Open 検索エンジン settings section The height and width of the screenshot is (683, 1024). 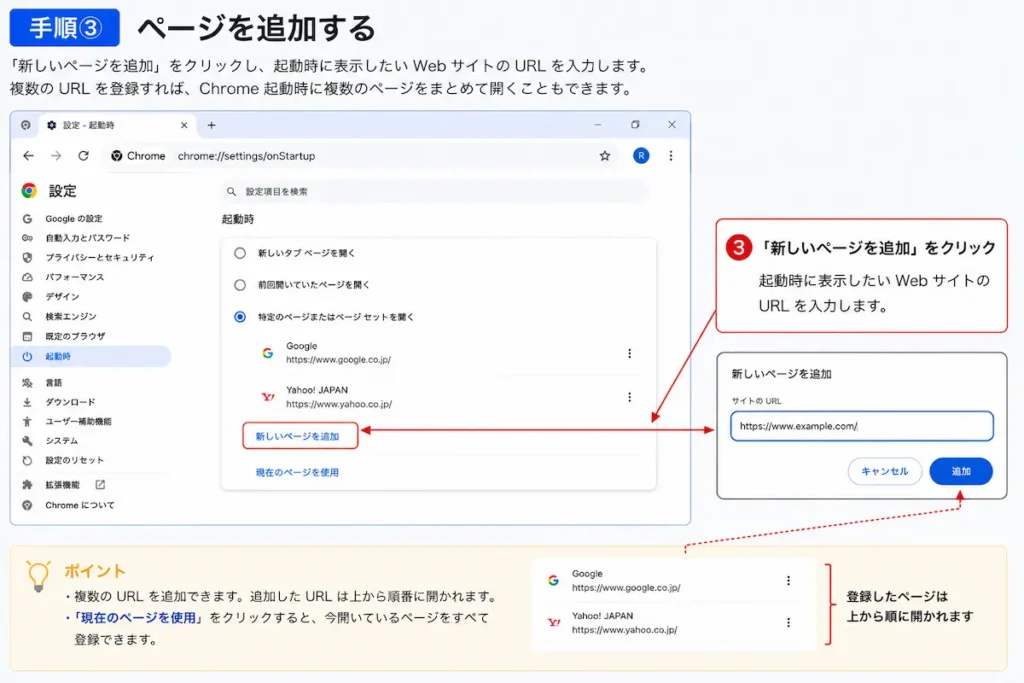pyautogui.click(x=71, y=317)
